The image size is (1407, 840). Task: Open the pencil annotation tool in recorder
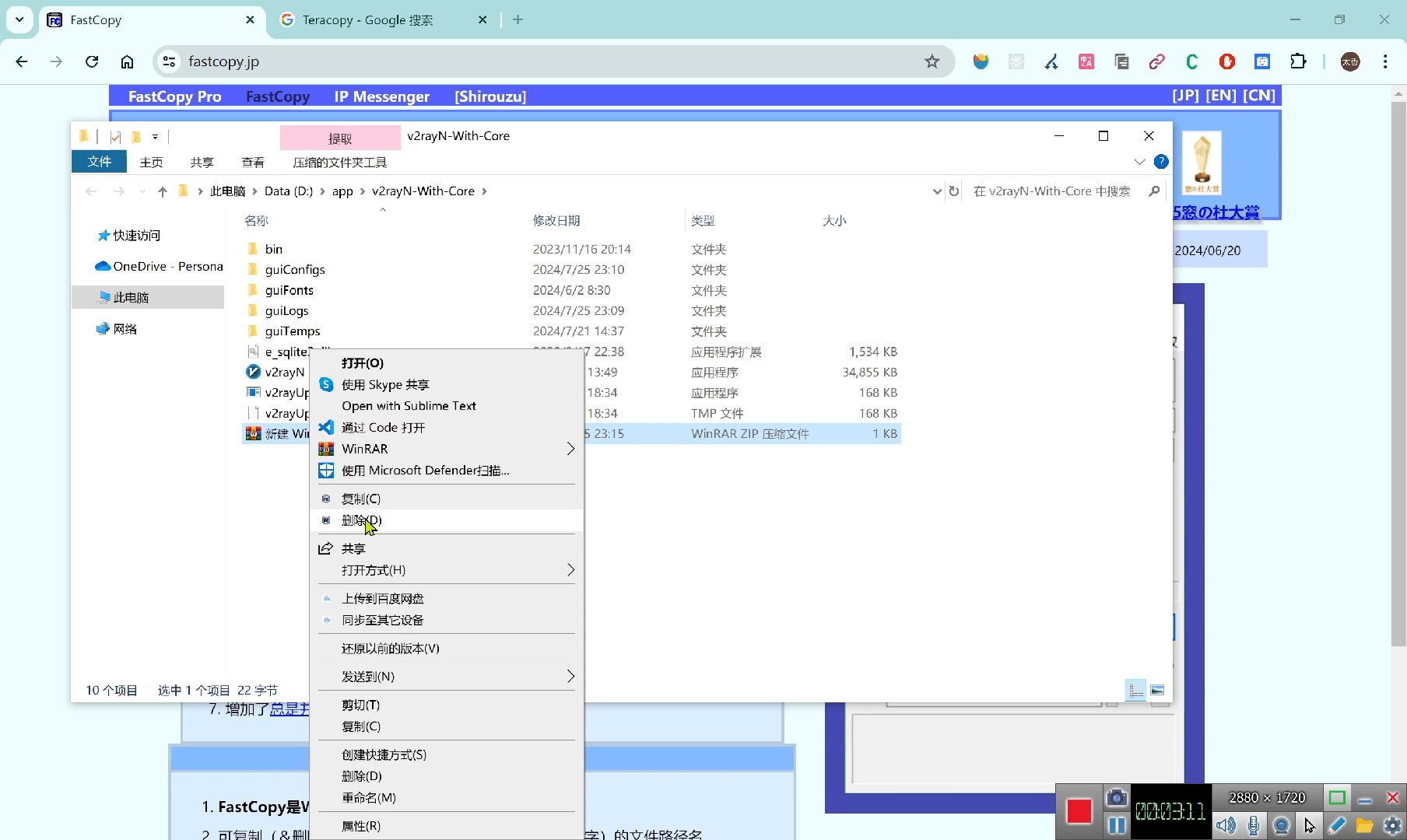click(x=1337, y=825)
